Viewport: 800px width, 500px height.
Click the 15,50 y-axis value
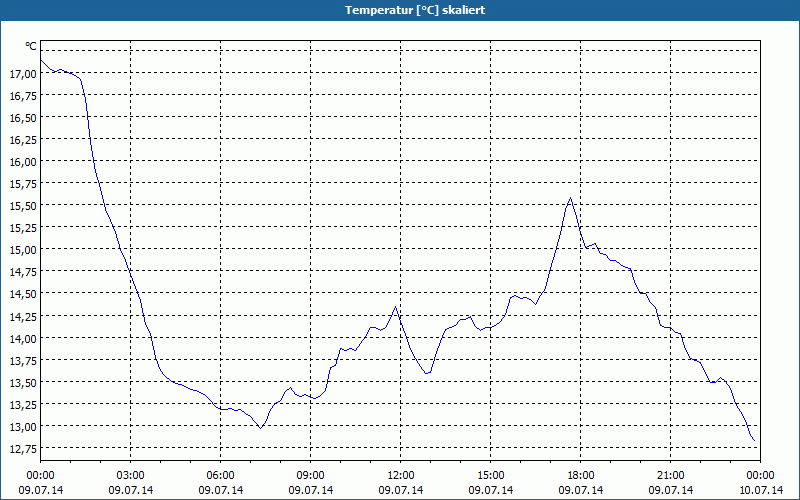[x=23, y=205]
